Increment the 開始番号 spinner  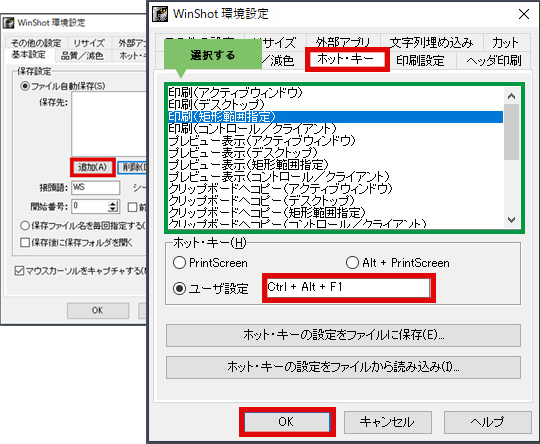coord(113,204)
